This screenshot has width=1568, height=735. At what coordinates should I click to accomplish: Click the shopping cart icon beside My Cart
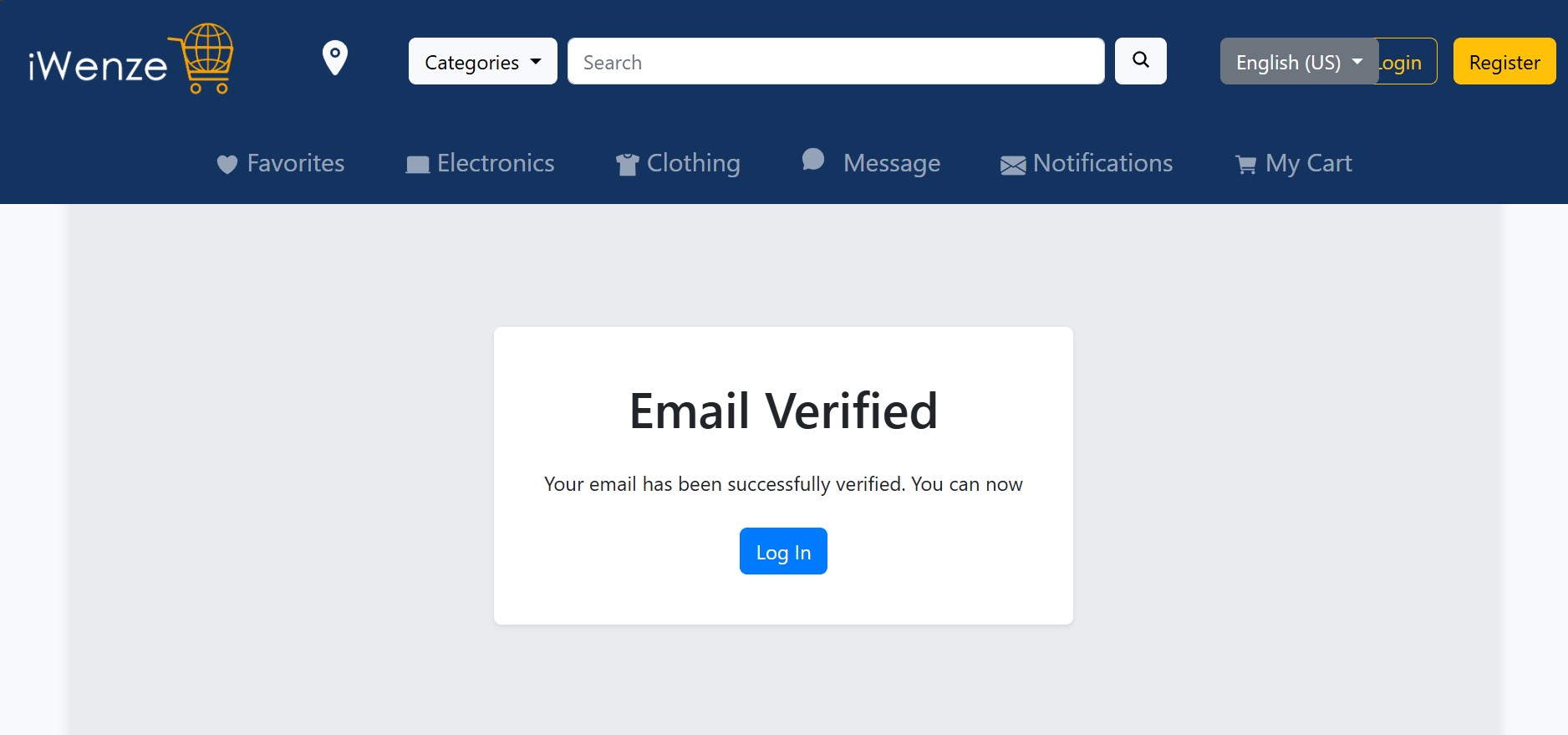[1246, 165]
